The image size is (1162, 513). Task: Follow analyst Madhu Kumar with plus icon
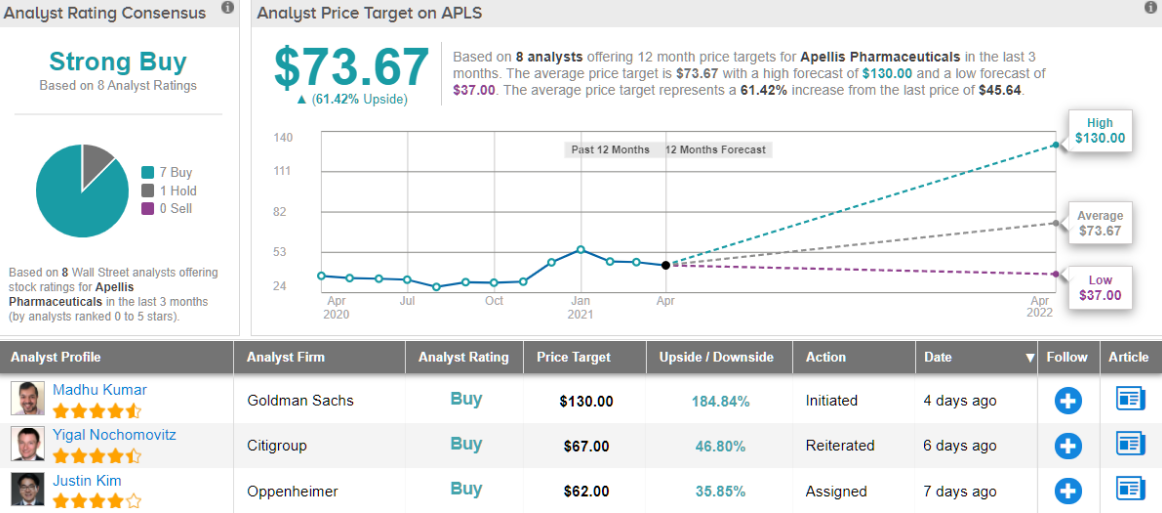(1068, 401)
